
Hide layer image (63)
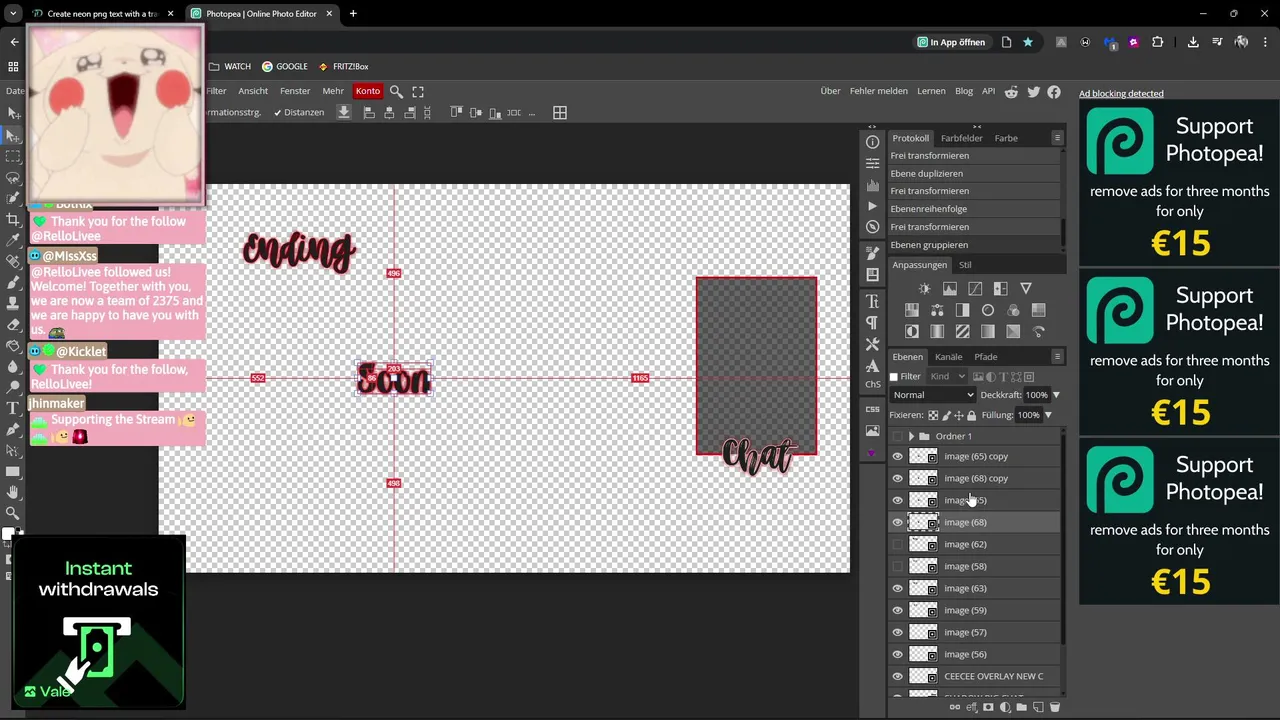(897, 588)
